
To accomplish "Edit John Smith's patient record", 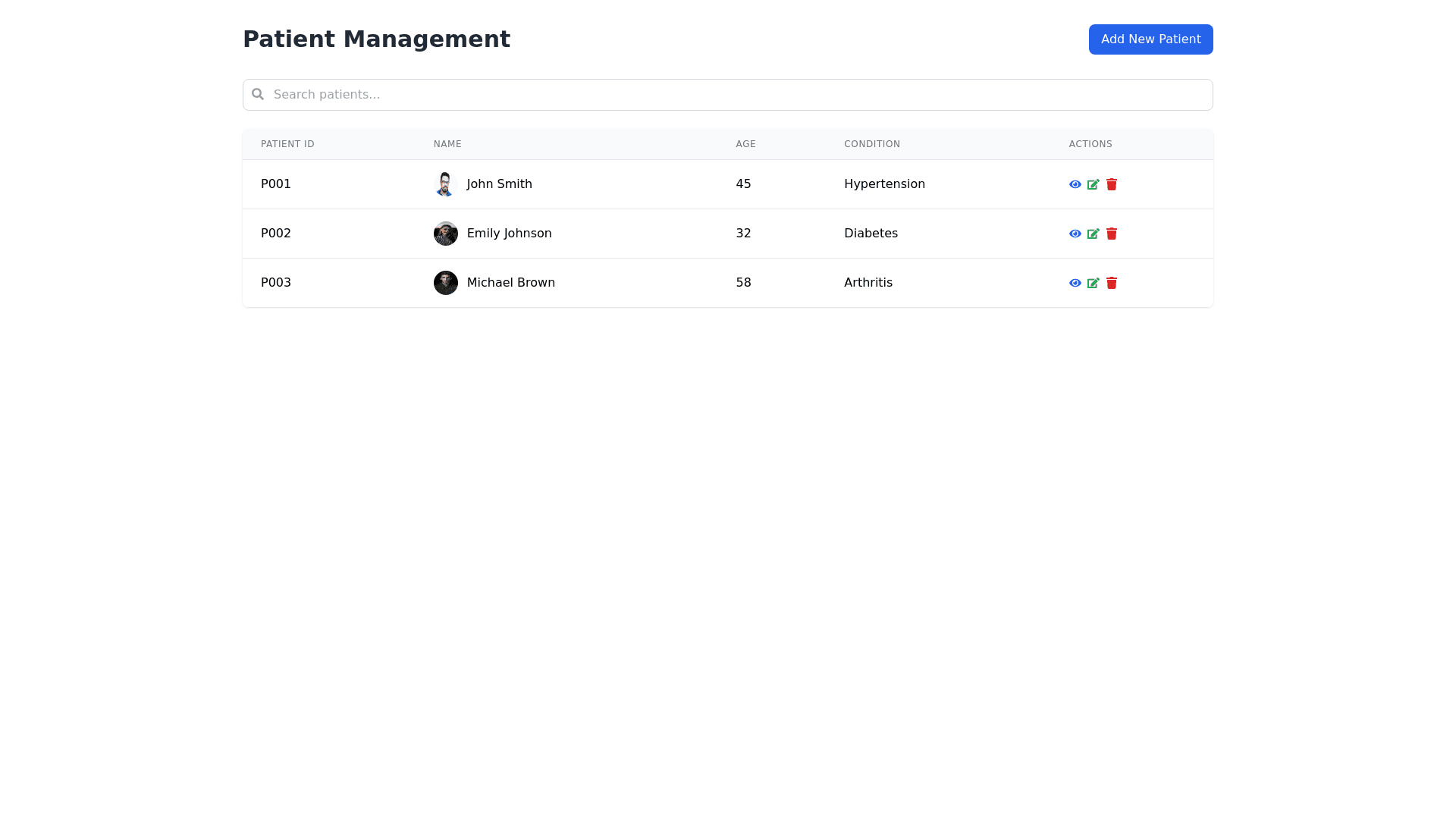I will (1093, 184).
